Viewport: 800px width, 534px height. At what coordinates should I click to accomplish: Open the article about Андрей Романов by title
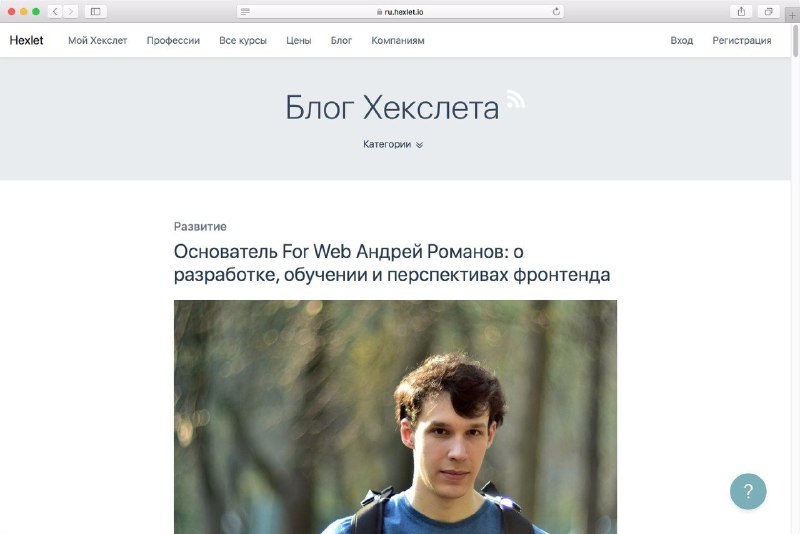[392, 263]
